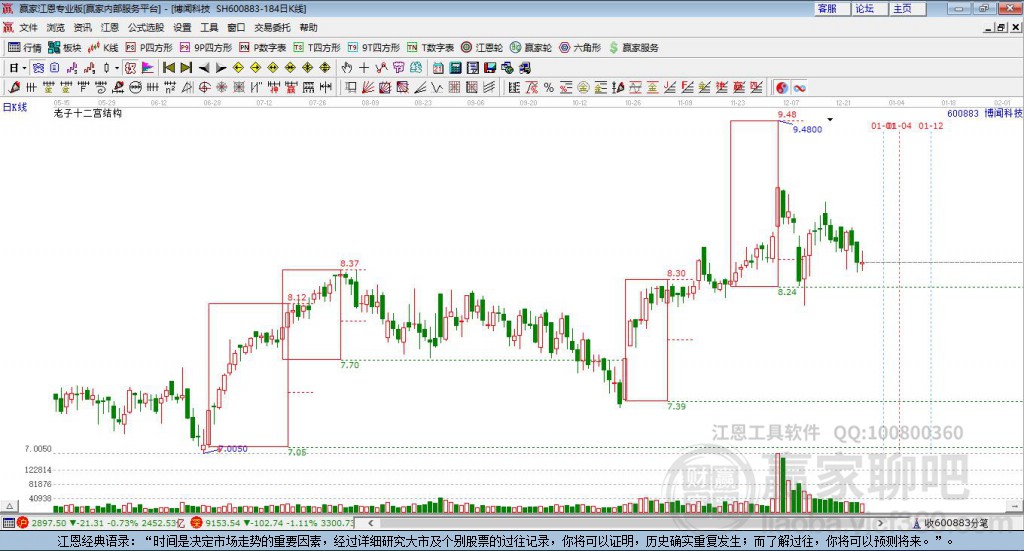Click the small black dropdown triangle near 9.48
Image resolution: width=1024 pixels, height=551 pixels.
pyautogui.click(x=830, y=119)
